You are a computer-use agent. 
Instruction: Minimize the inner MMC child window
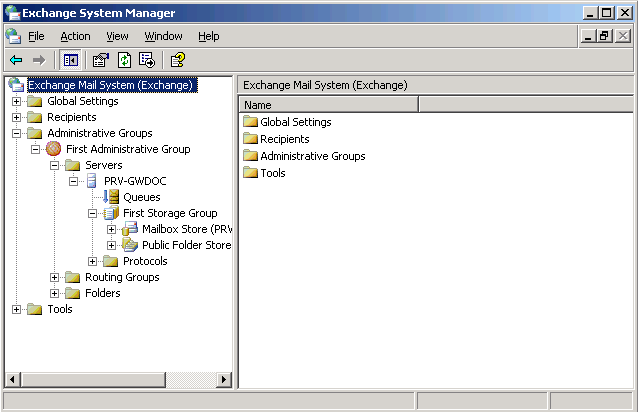point(588,36)
